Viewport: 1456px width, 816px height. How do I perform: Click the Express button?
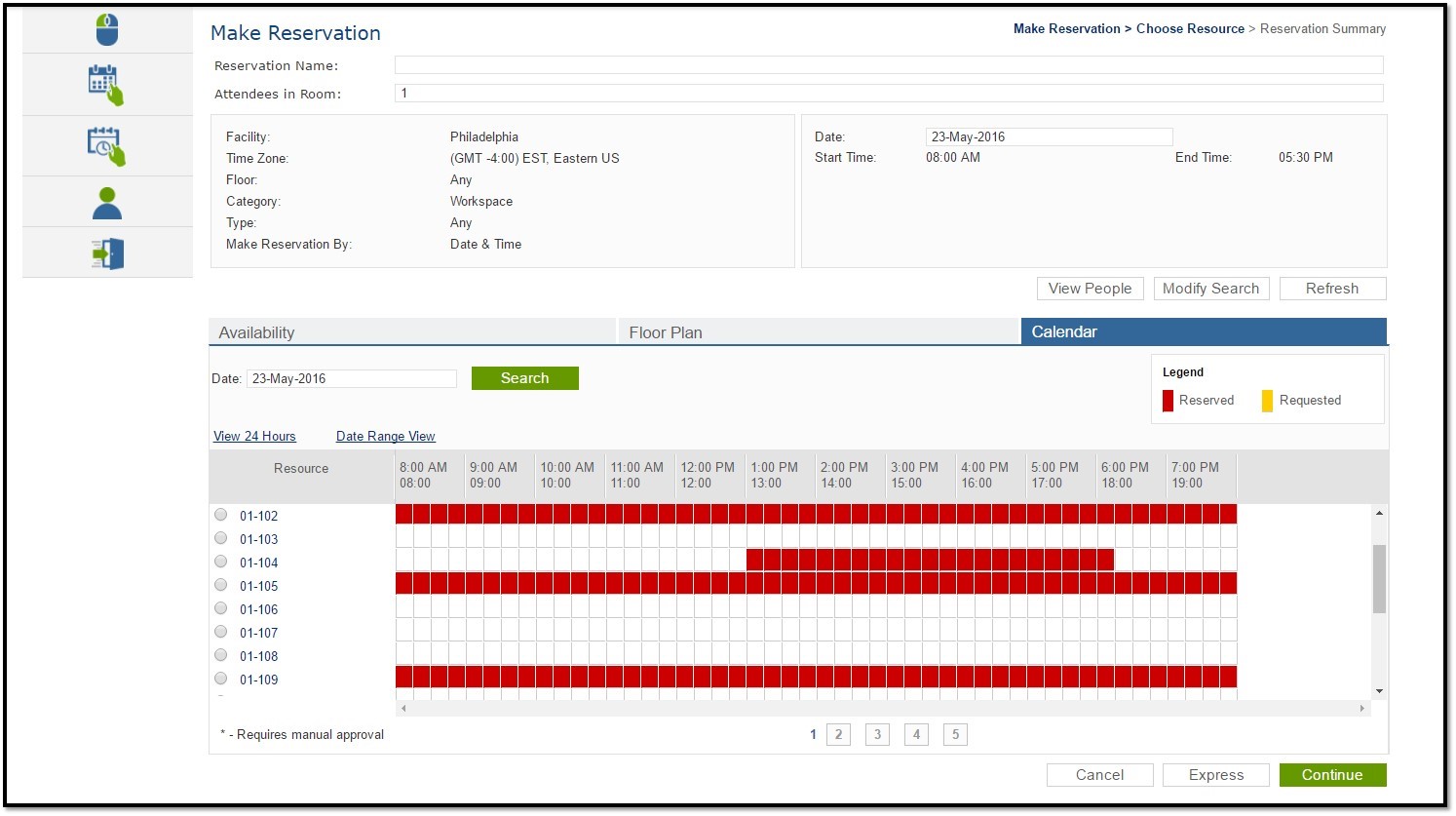click(x=1216, y=775)
